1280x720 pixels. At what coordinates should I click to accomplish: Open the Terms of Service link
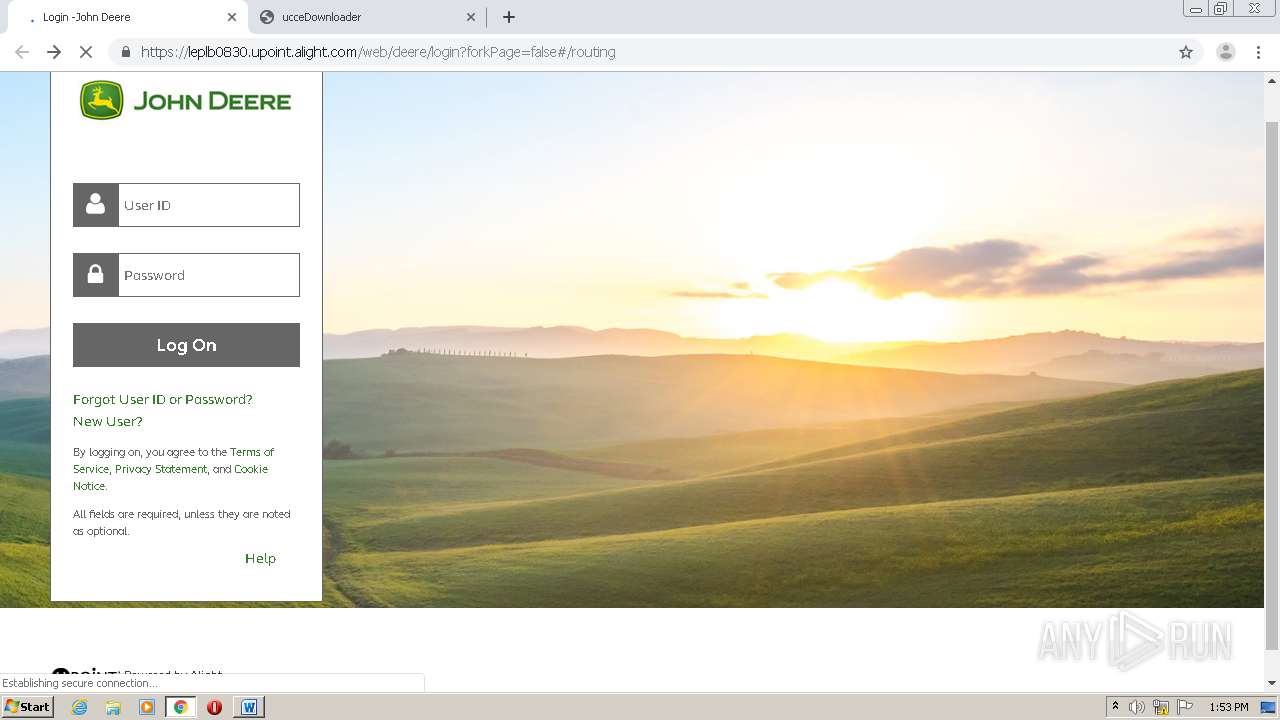coord(252,452)
